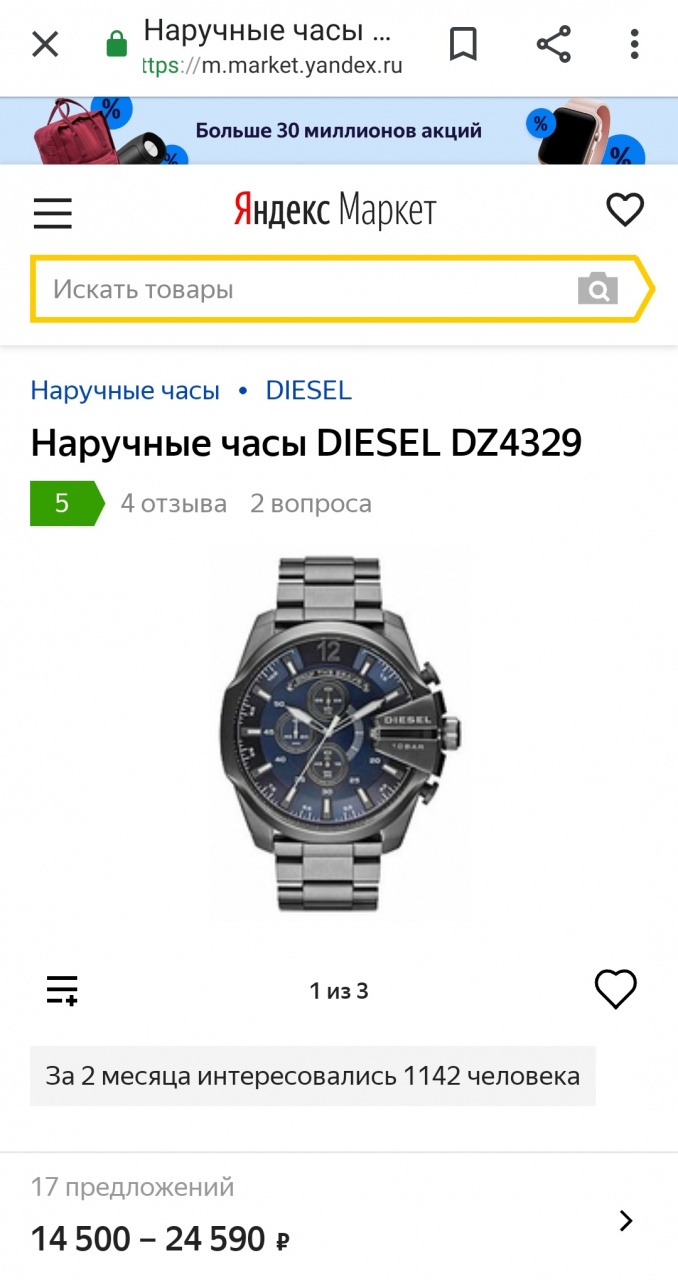Tap the green secure padlock icon
The height and width of the screenshot is (1280, 678).
117,44
